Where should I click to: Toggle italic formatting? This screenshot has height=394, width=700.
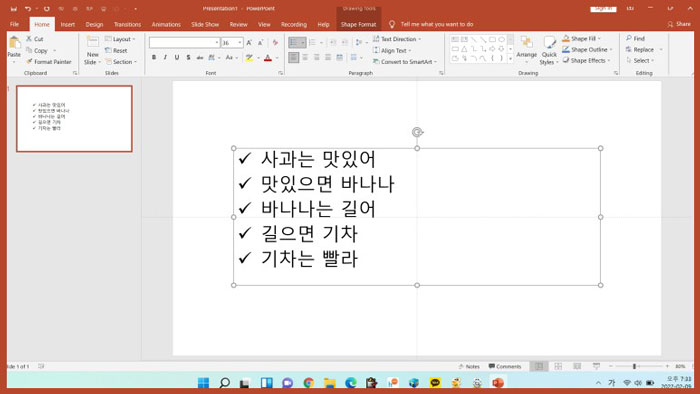[x=165, y=58]
